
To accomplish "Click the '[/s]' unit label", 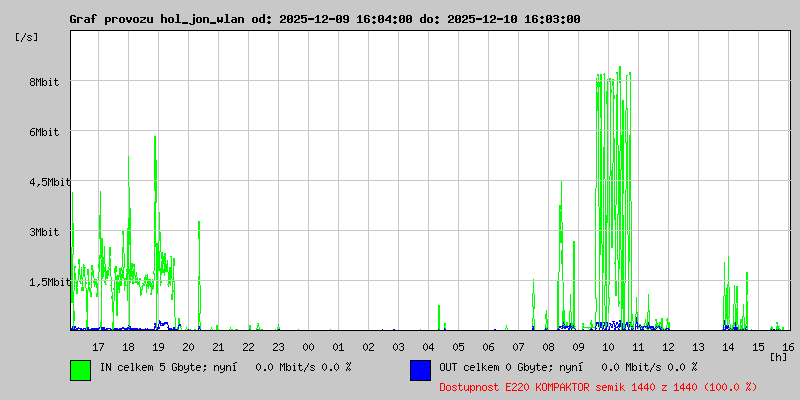I will 27,37.
